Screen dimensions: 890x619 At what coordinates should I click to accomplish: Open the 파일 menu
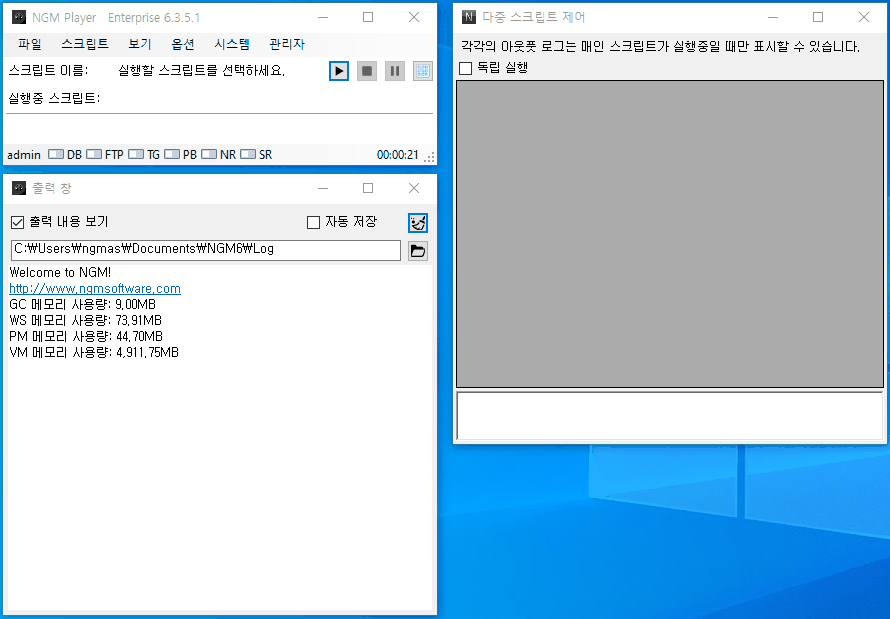pyautogui.click(x=30, y=44)
